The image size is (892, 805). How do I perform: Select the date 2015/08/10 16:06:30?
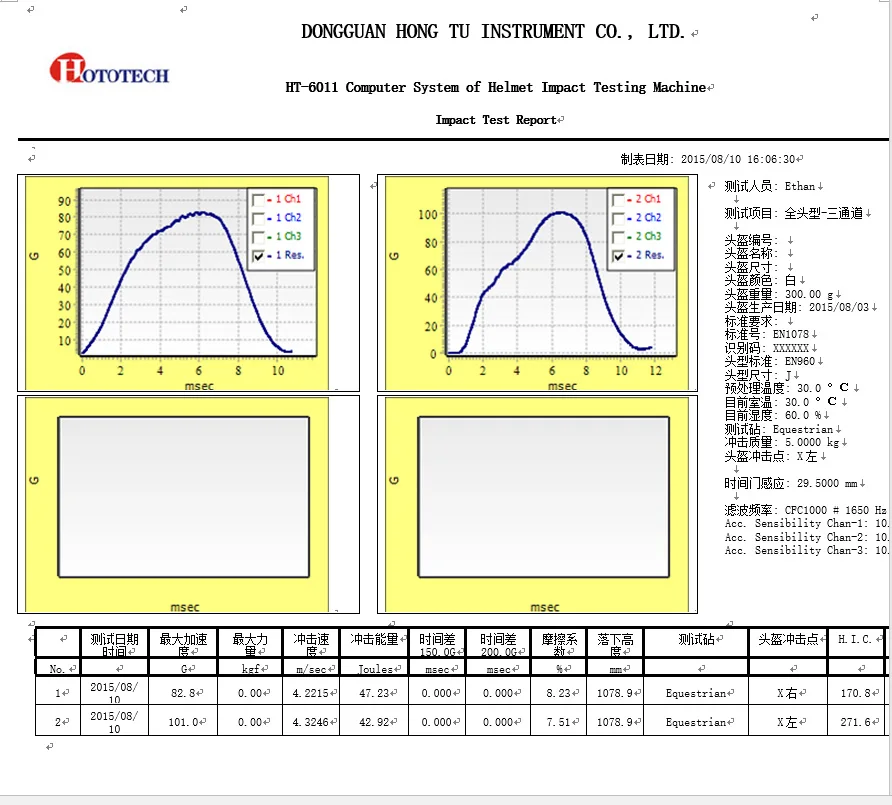(738, 159)
